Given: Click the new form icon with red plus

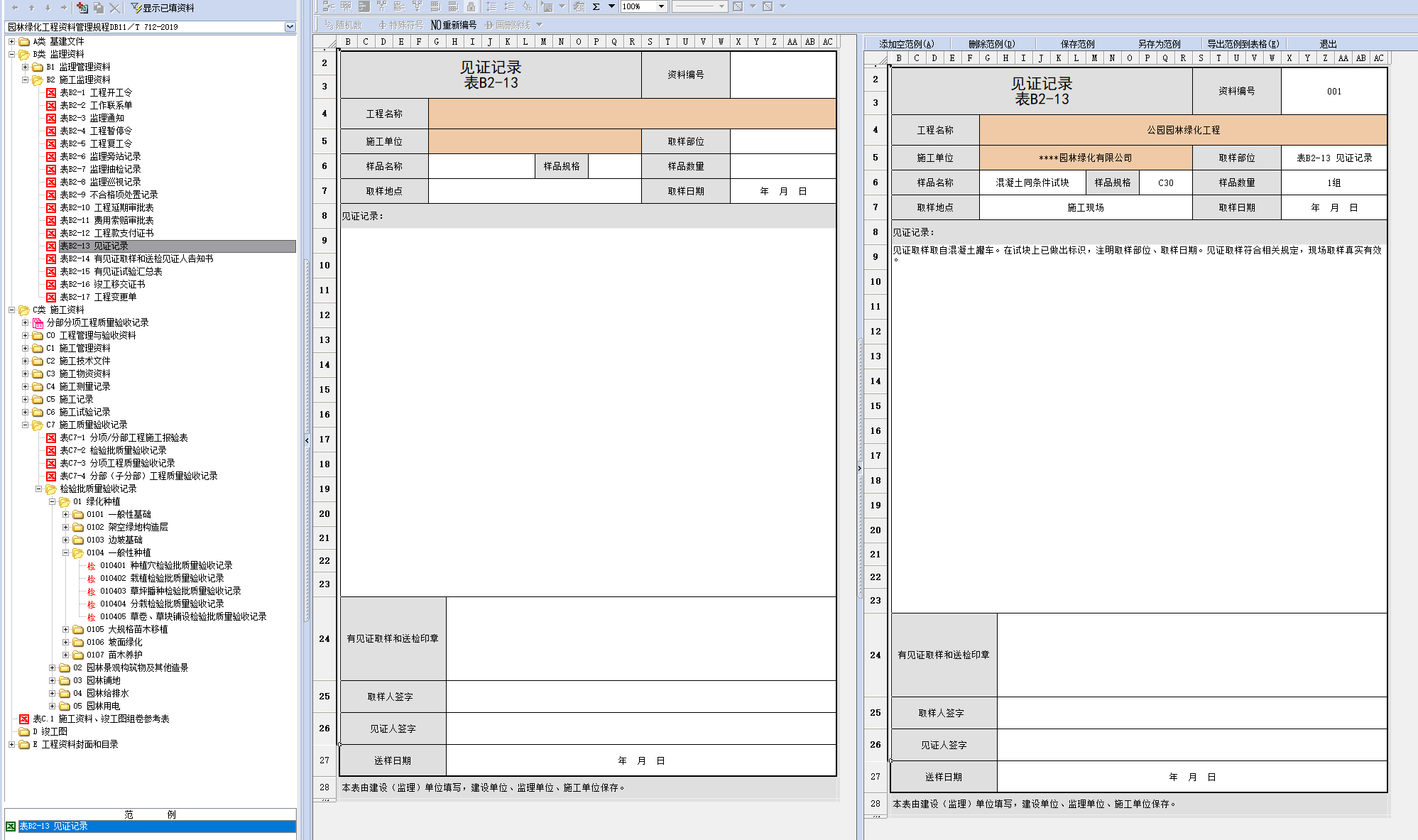Looking at the screenshot, I should pyautogui.click(x=82, y=8).
